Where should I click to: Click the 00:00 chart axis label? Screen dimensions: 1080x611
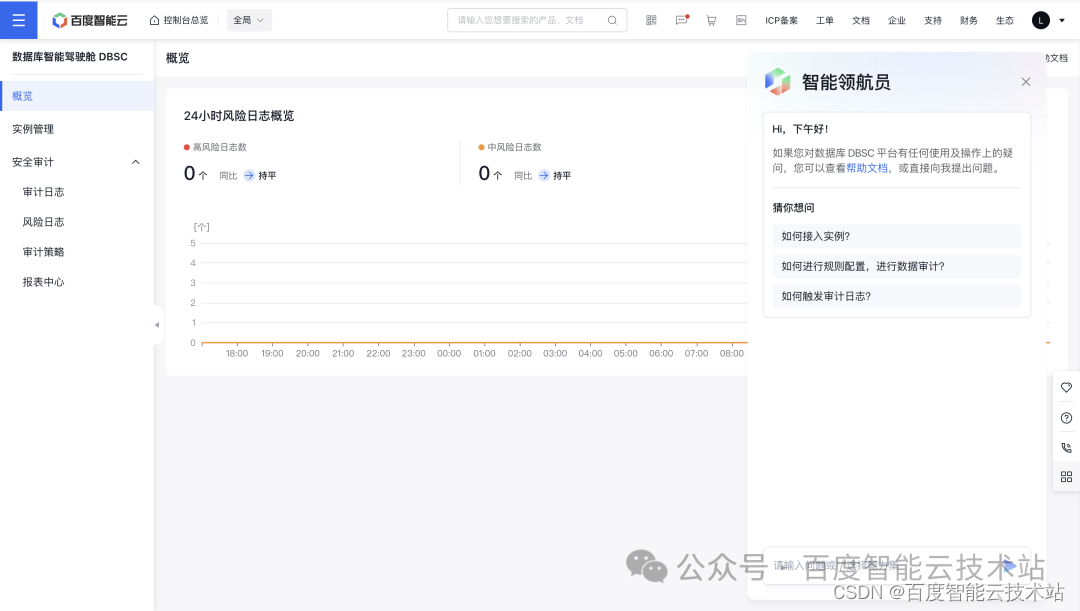tap(449, 353)
